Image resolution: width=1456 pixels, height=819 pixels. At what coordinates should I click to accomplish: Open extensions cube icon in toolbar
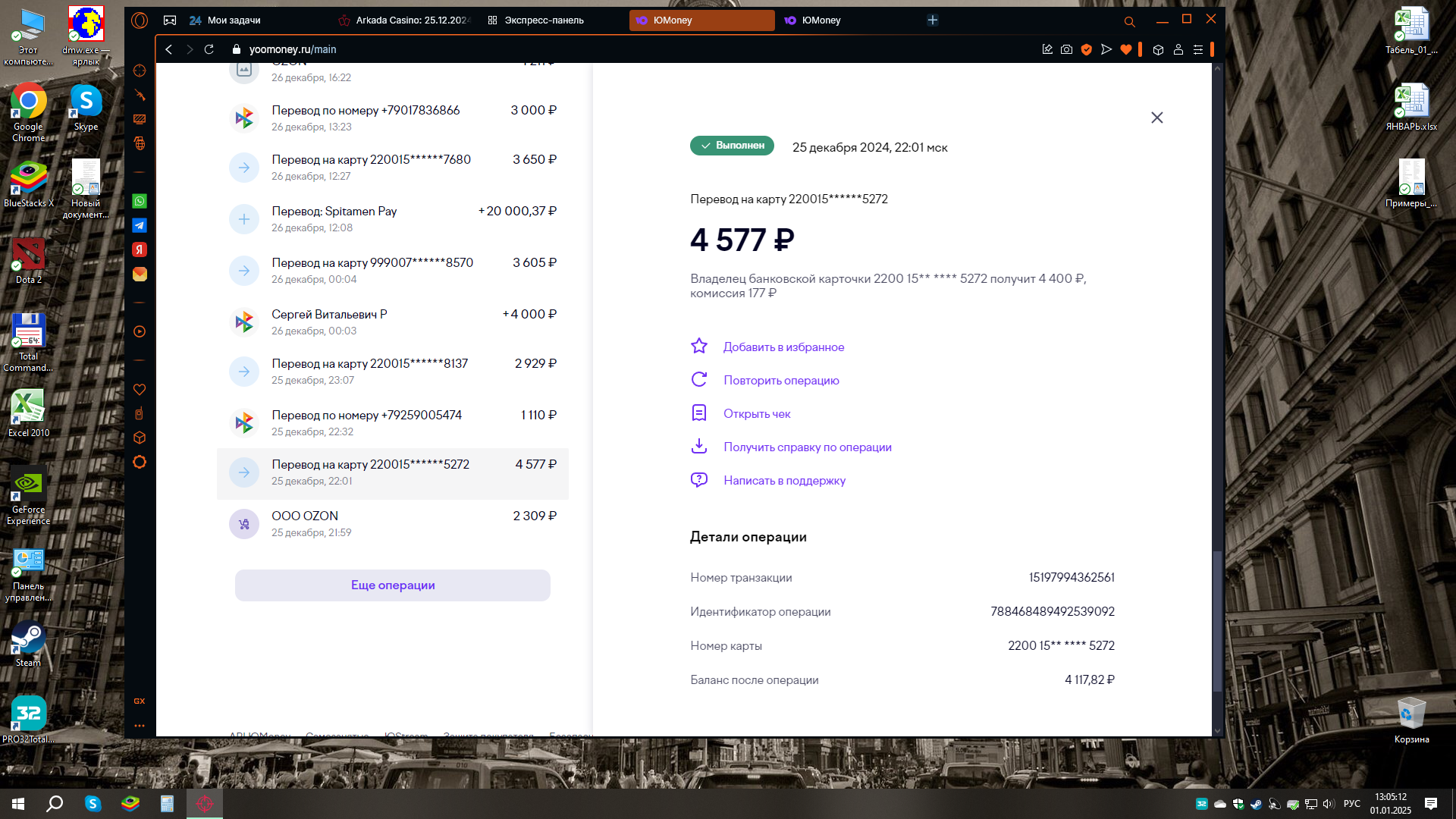[x=1158, y=49]
